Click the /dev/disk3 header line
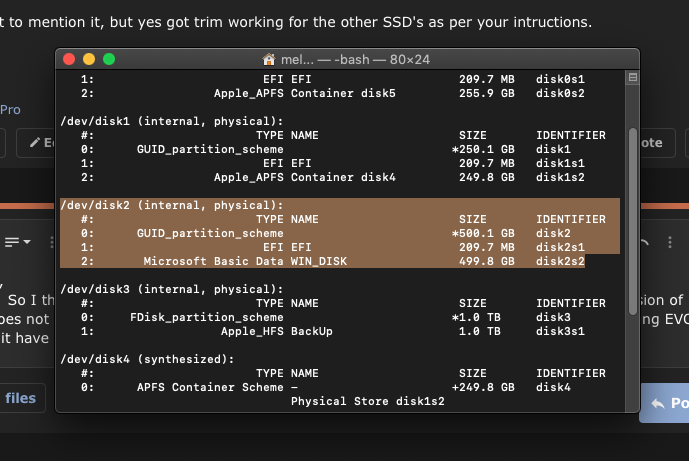689x461 pixels. click(172, 289)
